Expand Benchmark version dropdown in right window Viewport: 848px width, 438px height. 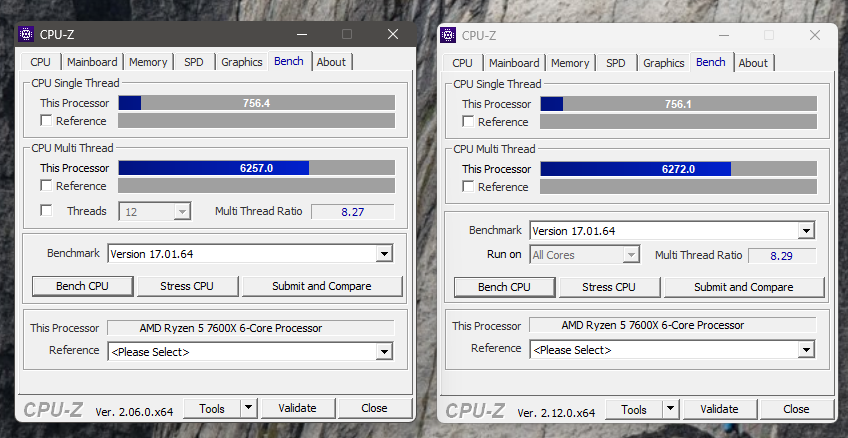point(806,231)
